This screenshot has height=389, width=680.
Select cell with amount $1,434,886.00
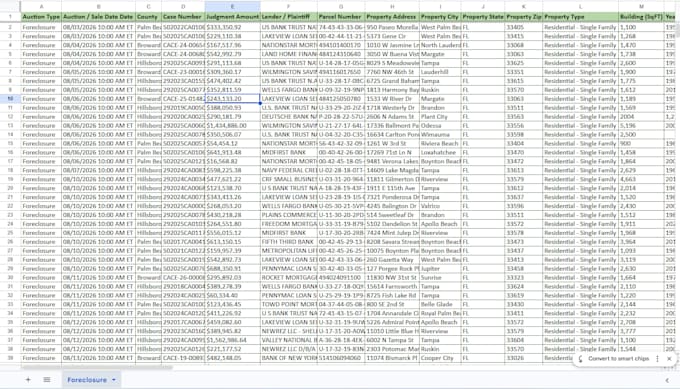click(232, 125)
